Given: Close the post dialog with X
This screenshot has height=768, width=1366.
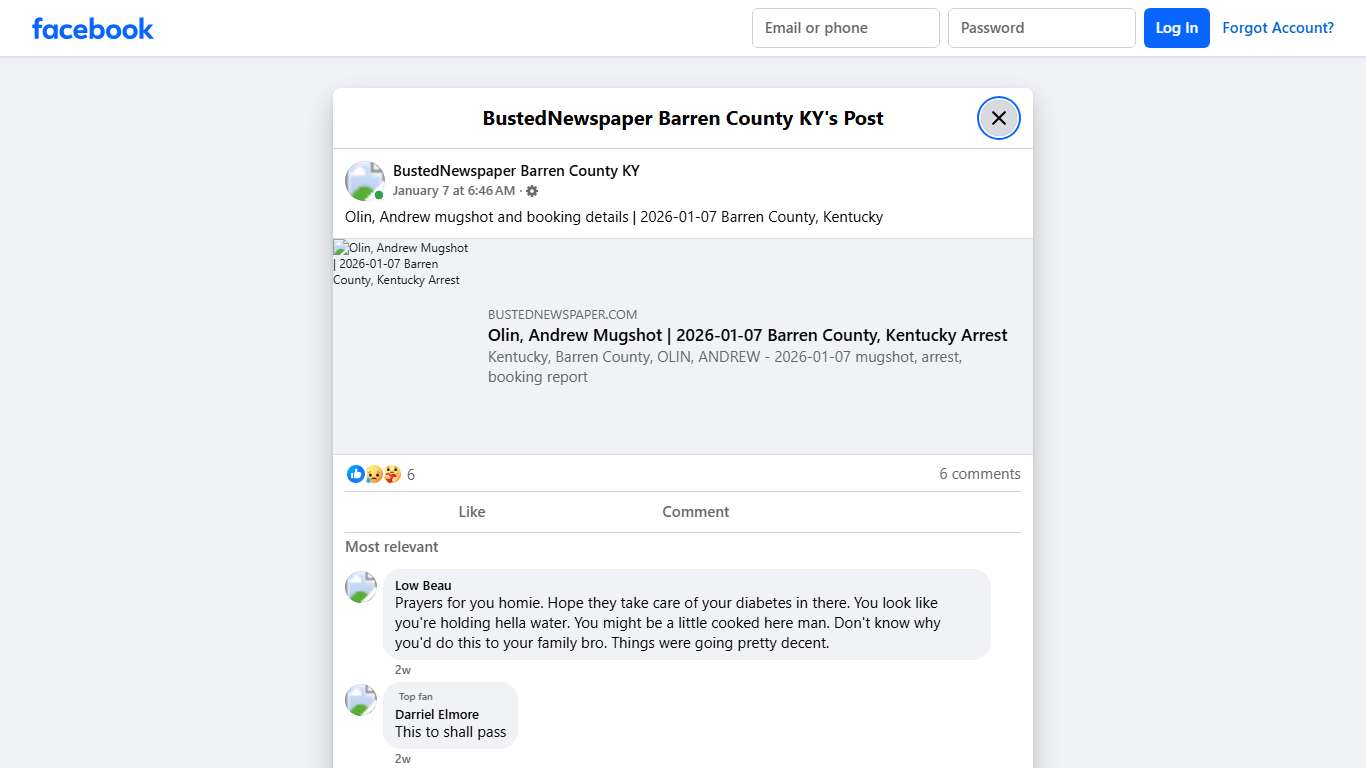Looking at the screenshot, I should (x=998, y=118).
